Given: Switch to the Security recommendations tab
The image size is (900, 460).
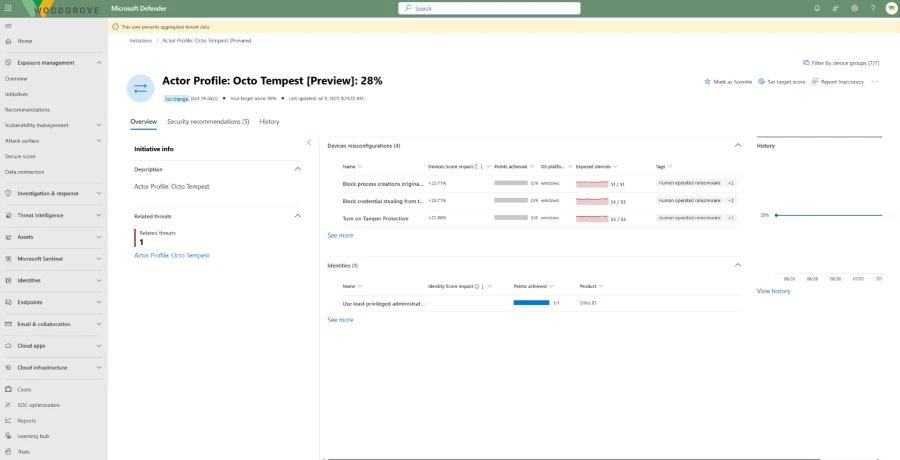Looking at the screenshot, I should tap(208, 122).
